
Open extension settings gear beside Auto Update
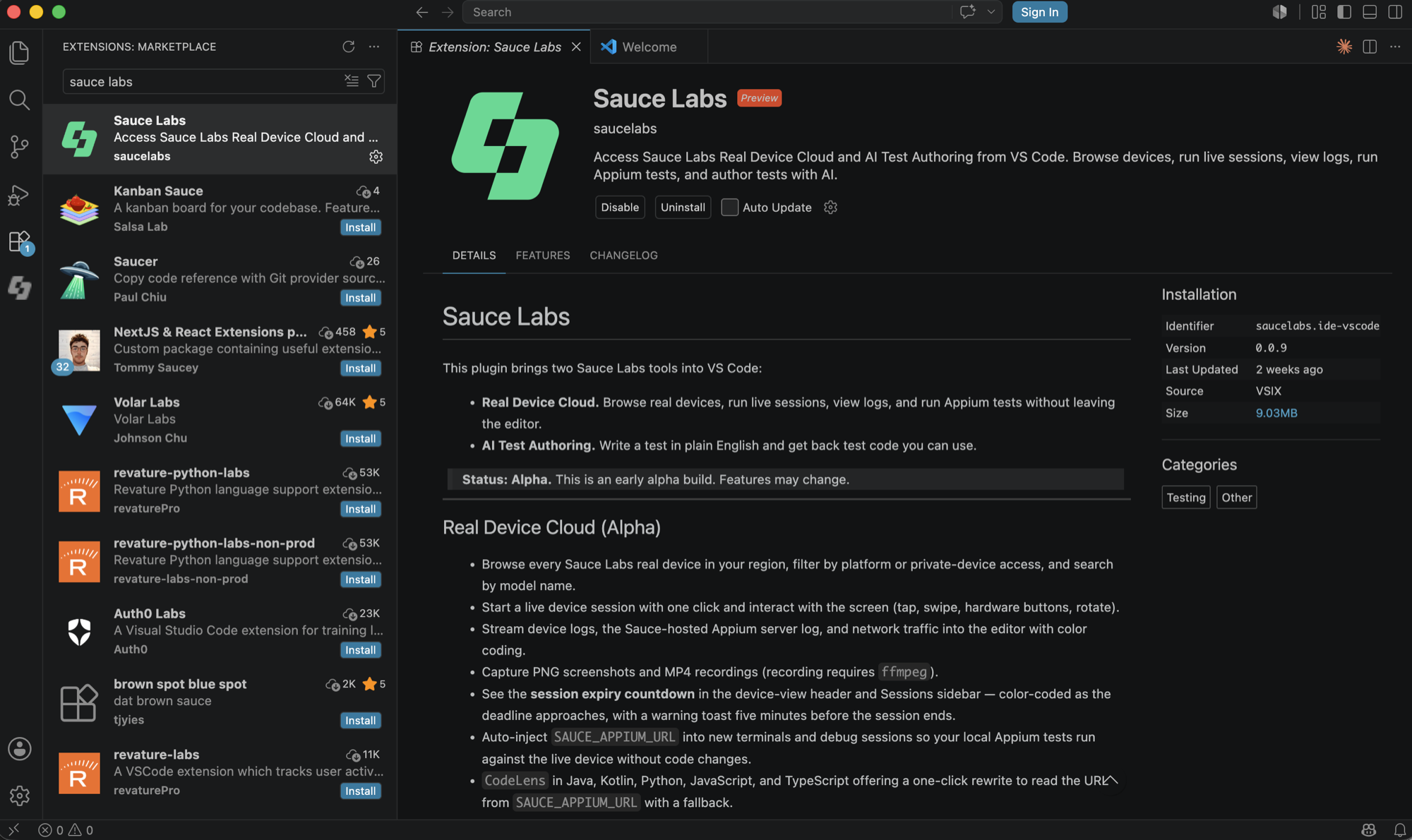[x=830, y=207]
